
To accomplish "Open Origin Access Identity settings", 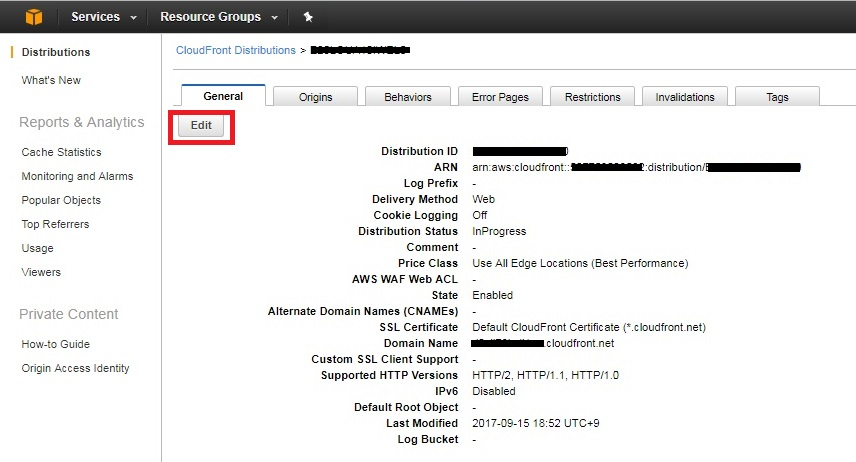I will (75, 369).
